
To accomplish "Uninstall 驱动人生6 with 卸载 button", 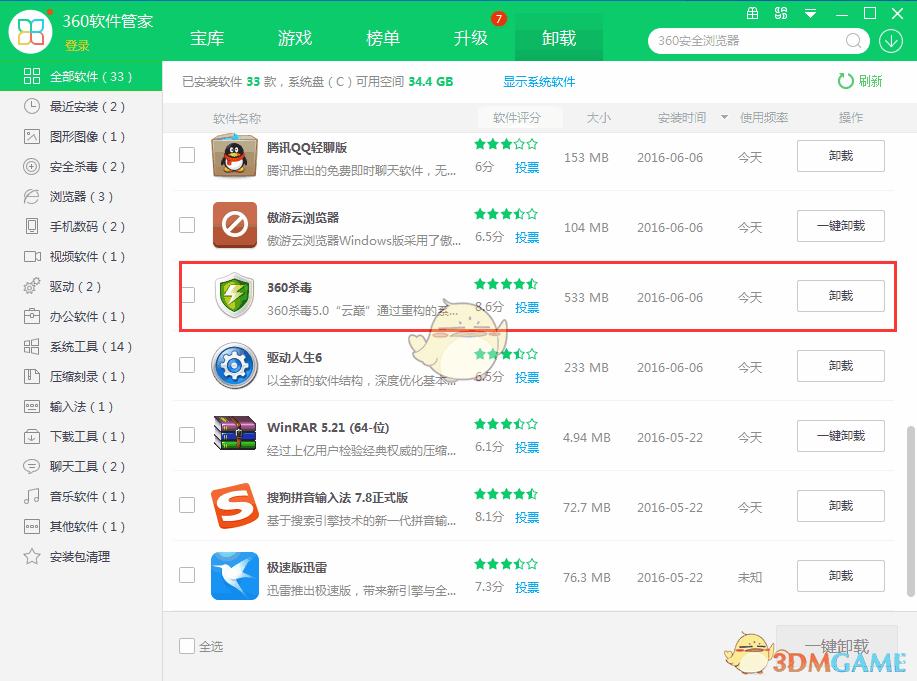I will (840, 366).
